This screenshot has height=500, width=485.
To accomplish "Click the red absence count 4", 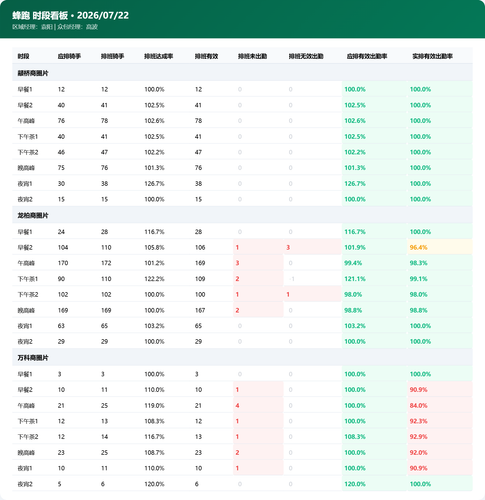I will 237,405.
